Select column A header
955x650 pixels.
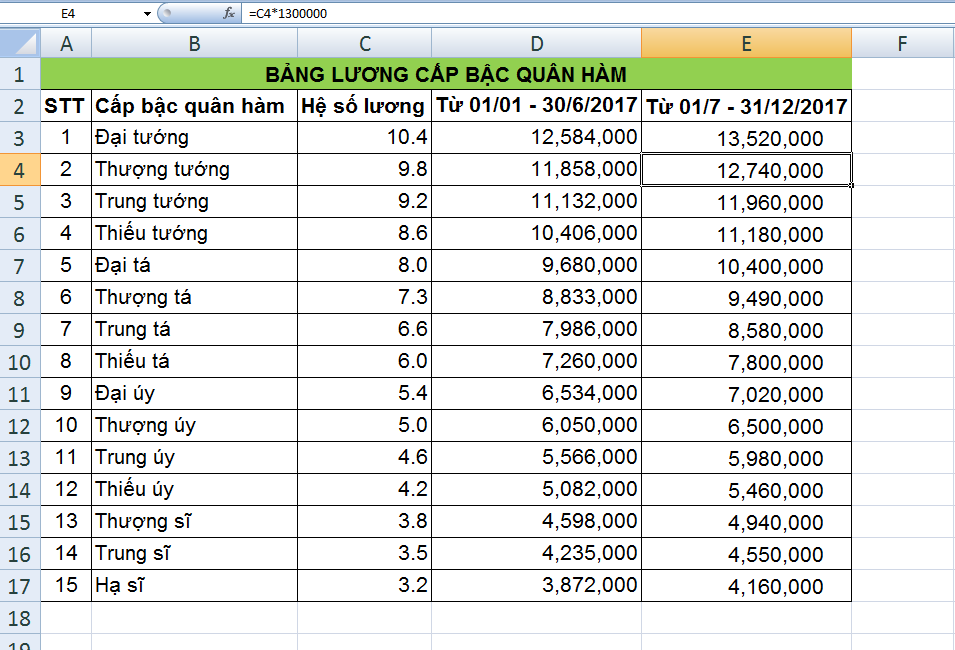66,43
